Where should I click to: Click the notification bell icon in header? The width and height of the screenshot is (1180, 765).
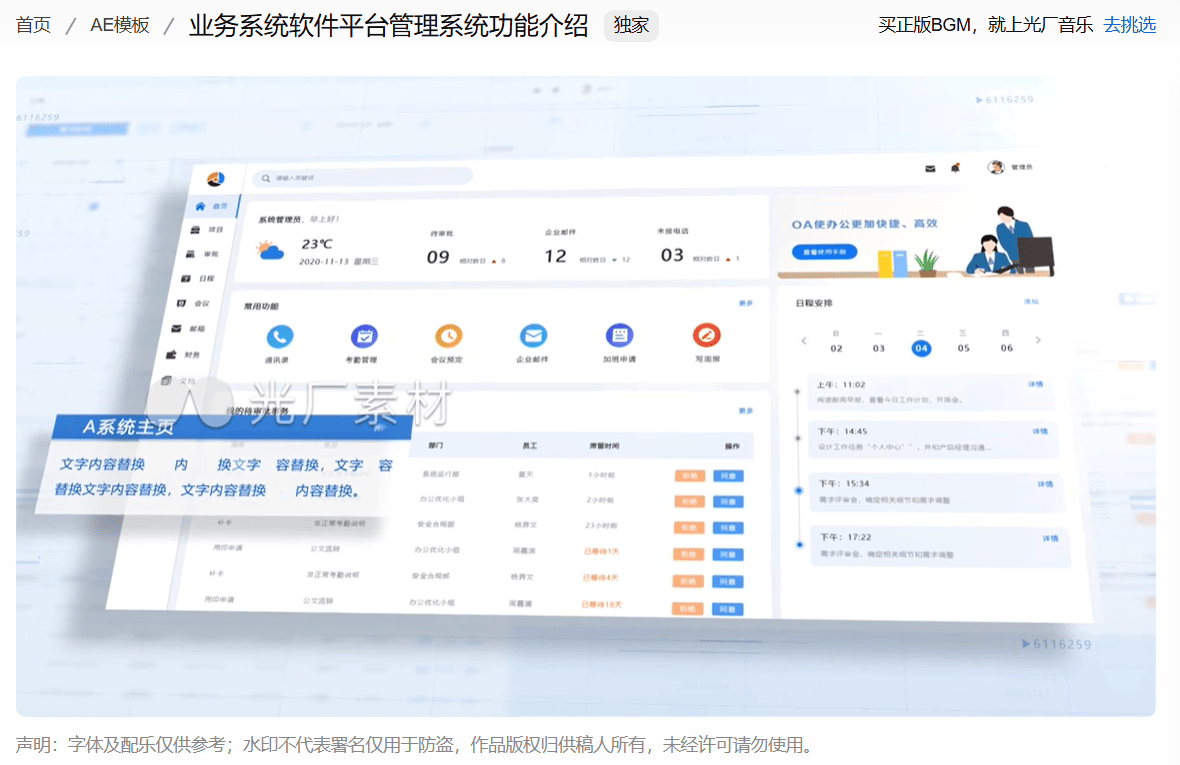pos(955,168)
